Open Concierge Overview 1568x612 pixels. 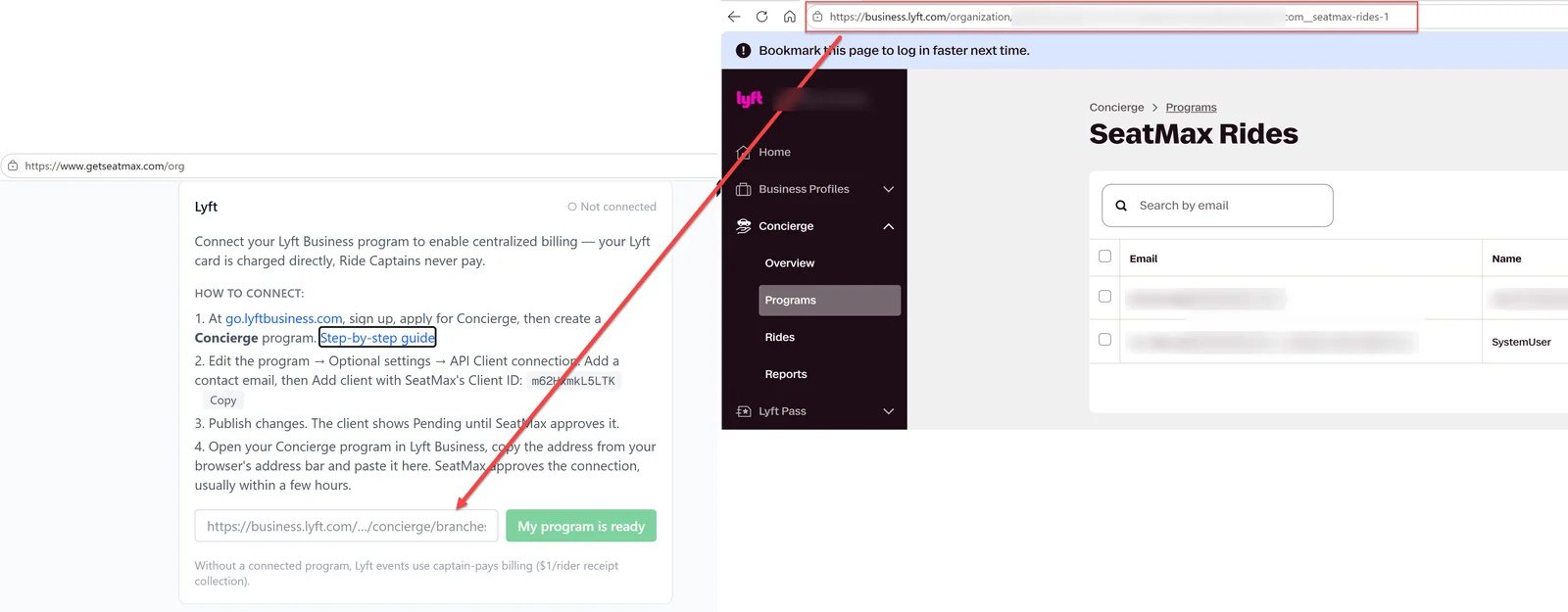pyautogui.click(x=789, y=263)
